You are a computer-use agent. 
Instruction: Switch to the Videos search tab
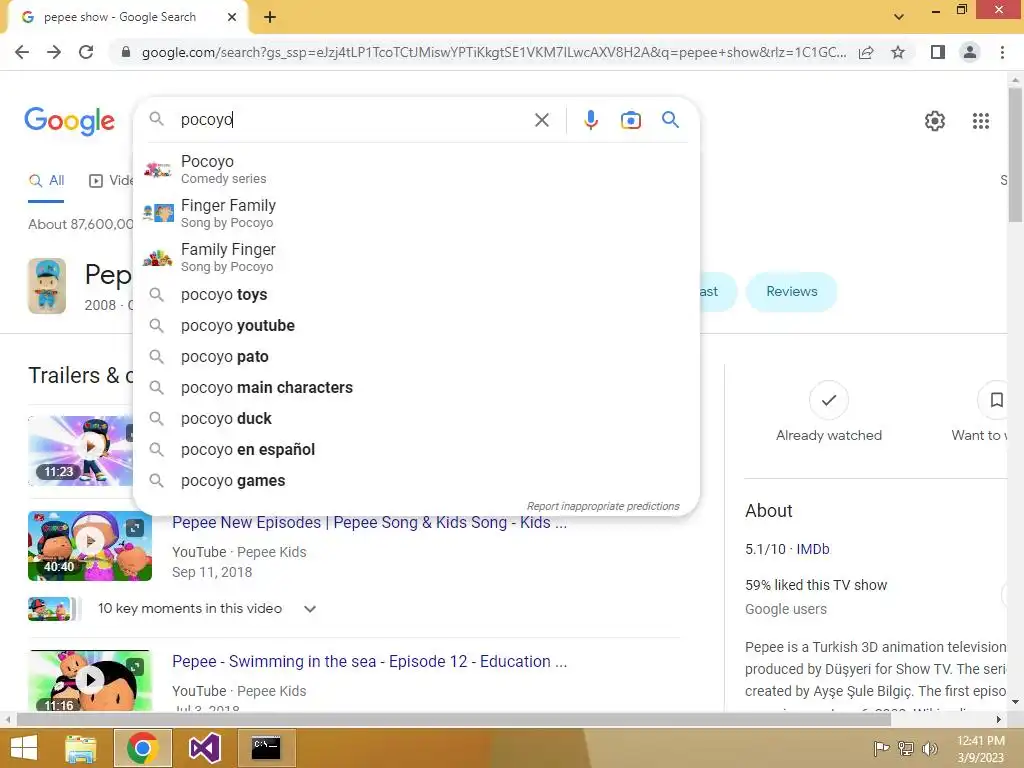(x=110, y=181)
